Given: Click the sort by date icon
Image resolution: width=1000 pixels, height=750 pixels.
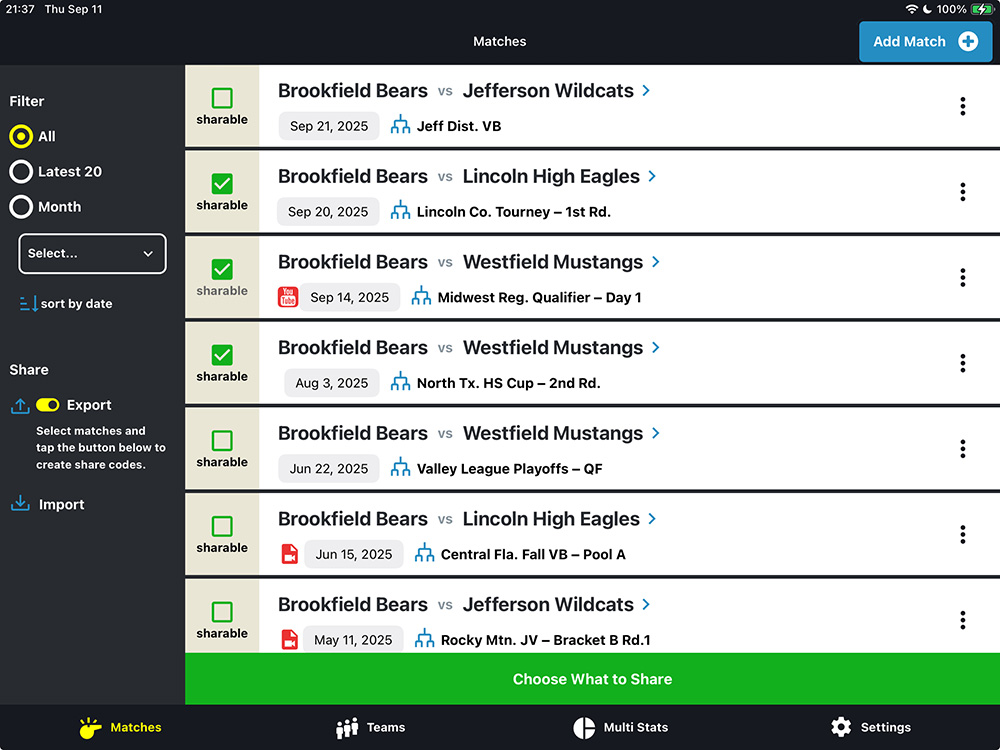Looking at the screenshot, I should click(x=28, y=304).
